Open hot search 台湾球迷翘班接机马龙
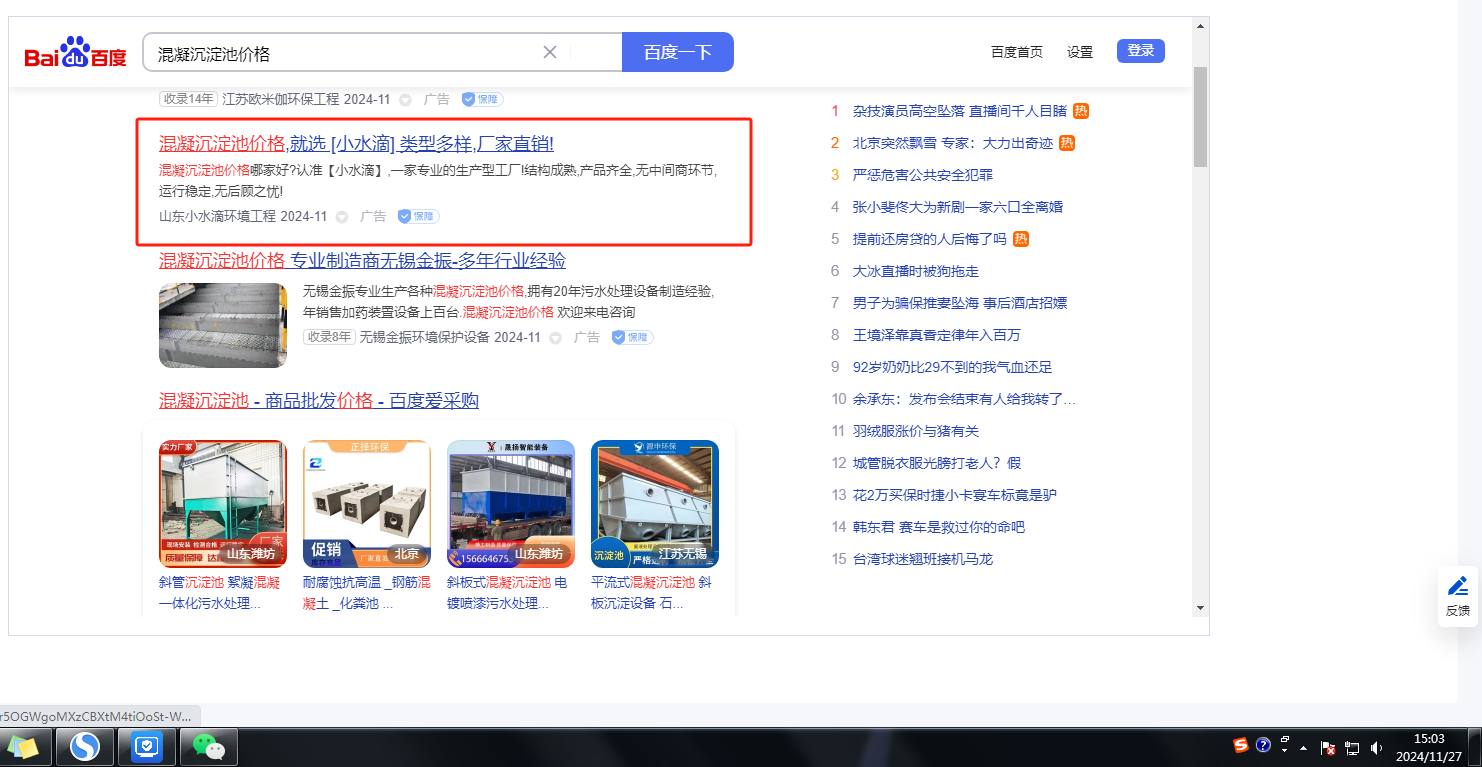Image resolution: width=1482 pixels, height=767 pixels. coord(923,559)
